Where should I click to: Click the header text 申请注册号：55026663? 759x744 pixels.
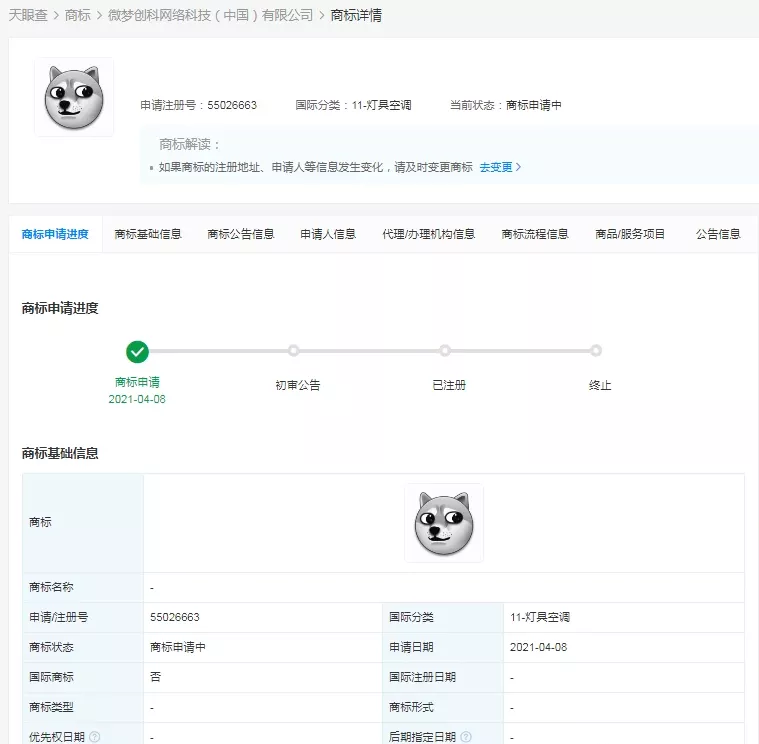click(x=198, y=105)
